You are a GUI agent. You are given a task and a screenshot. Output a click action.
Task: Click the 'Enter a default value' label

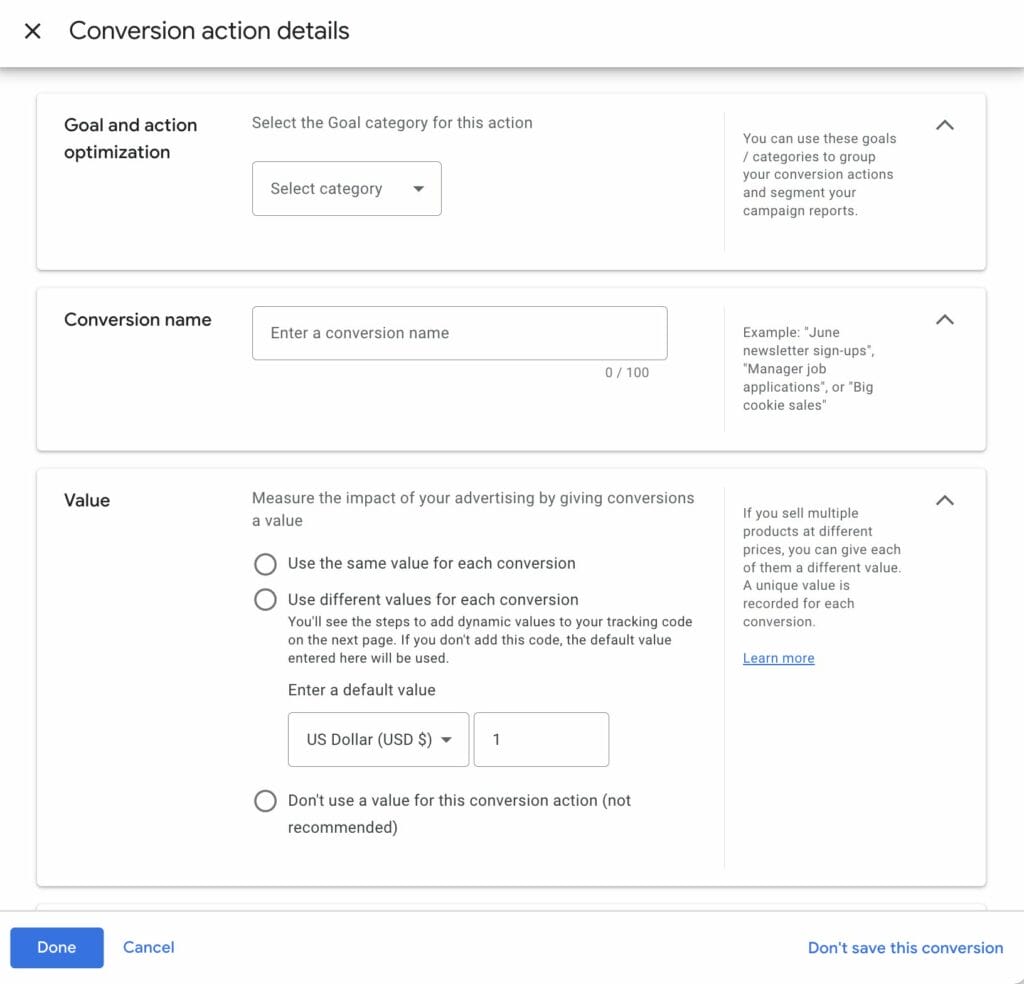[x=361, y=690]
